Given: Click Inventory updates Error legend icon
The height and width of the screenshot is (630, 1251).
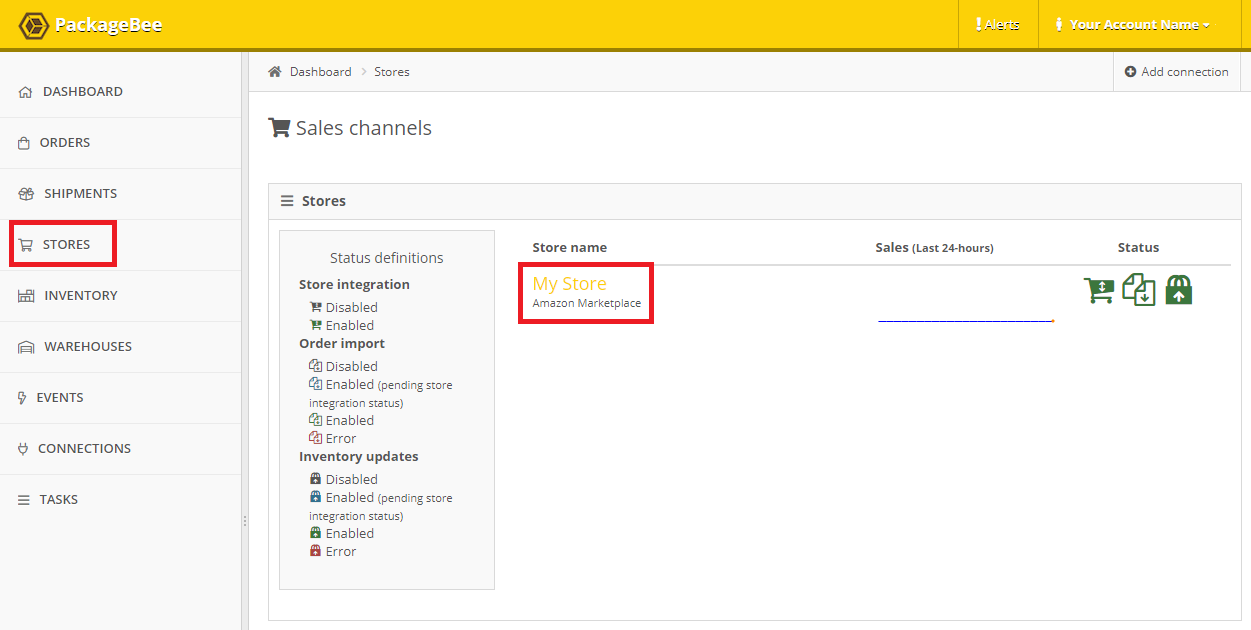Looking at the screenshot, I should [316, 551].
